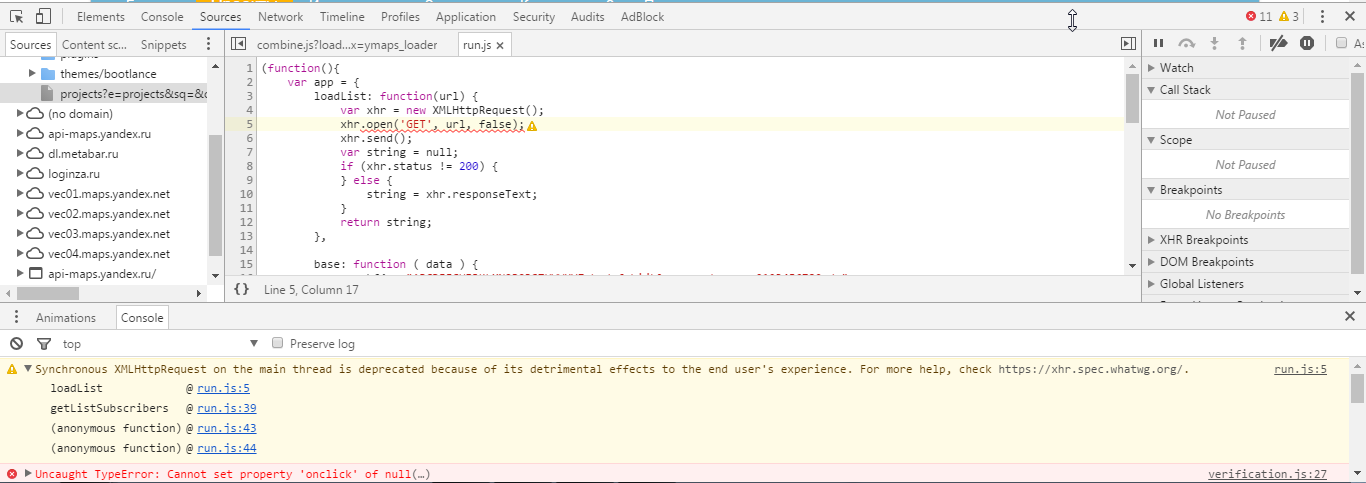The height and width of the screenshot is (483, 1366).
Task: Click the Step into function icon
Action: 1215,43
